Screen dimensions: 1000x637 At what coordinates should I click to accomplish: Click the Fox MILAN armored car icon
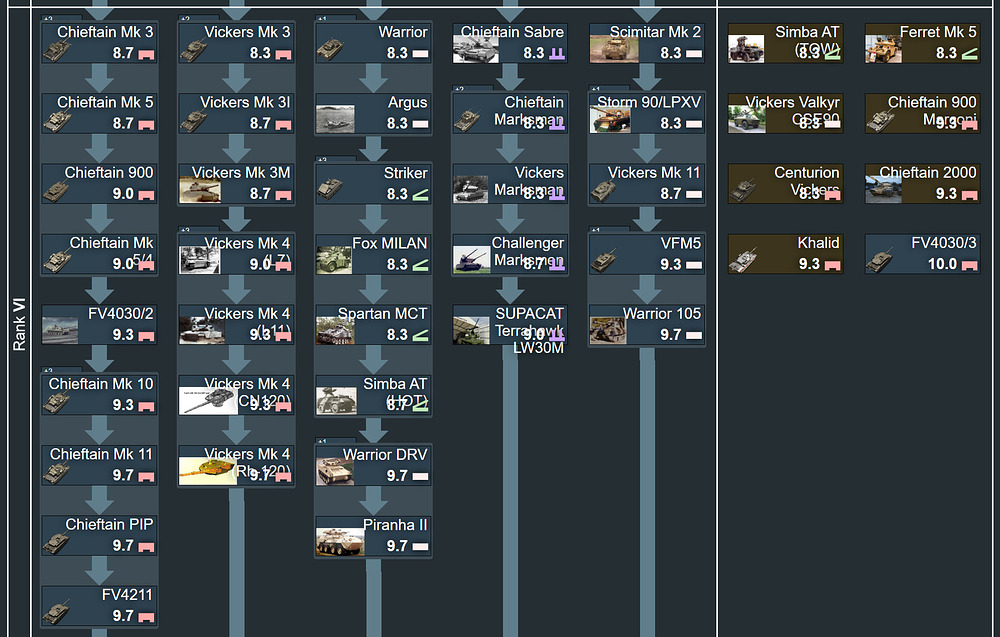[x=335, y=260]
